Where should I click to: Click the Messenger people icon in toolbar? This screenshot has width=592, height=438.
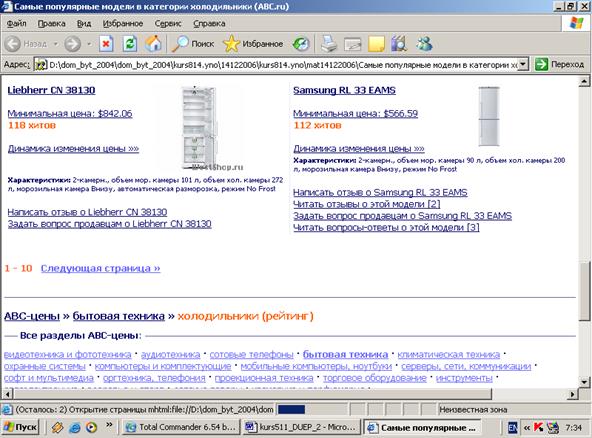[424, 44]
